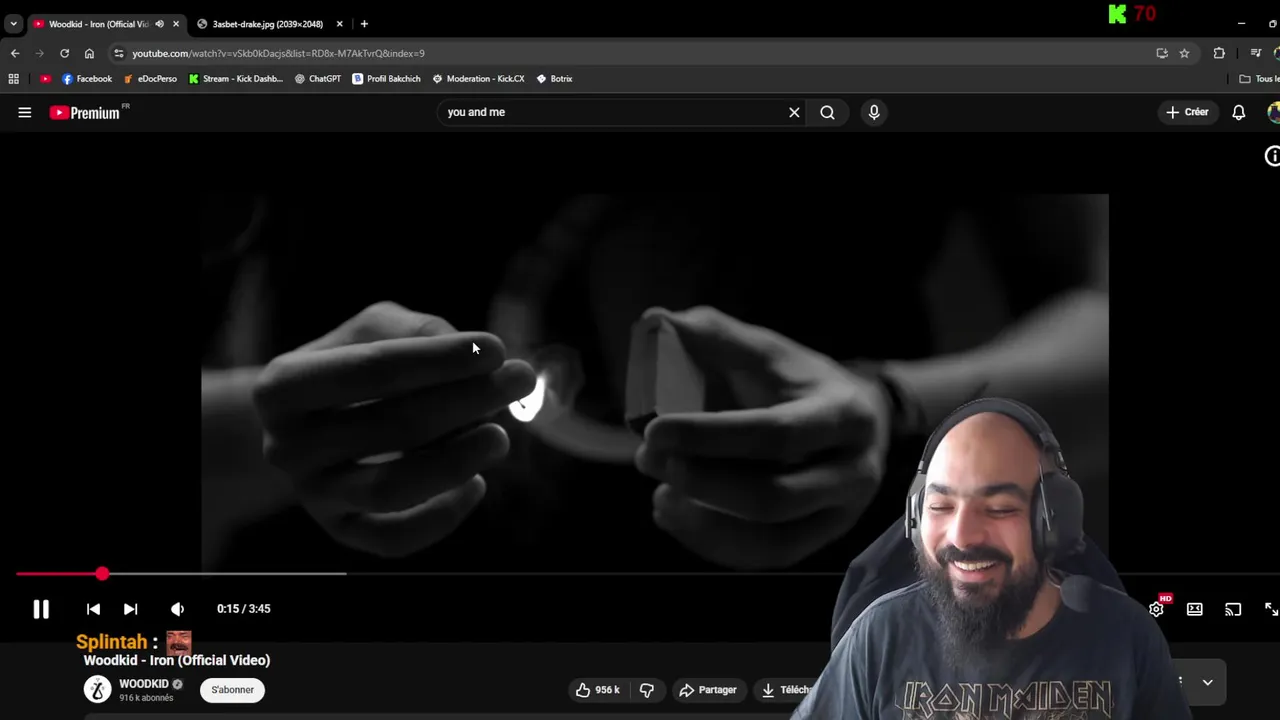The height and width of the screenshot is (720, 1280).
Task: Open the Profil Bakchich bookmark
Action: (x=386, y=79)
